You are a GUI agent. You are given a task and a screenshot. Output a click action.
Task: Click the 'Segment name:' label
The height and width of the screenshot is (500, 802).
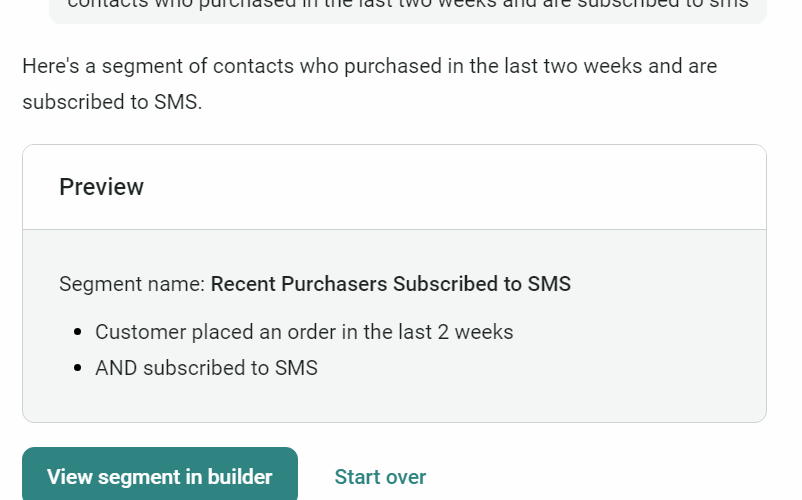[132, 284]
